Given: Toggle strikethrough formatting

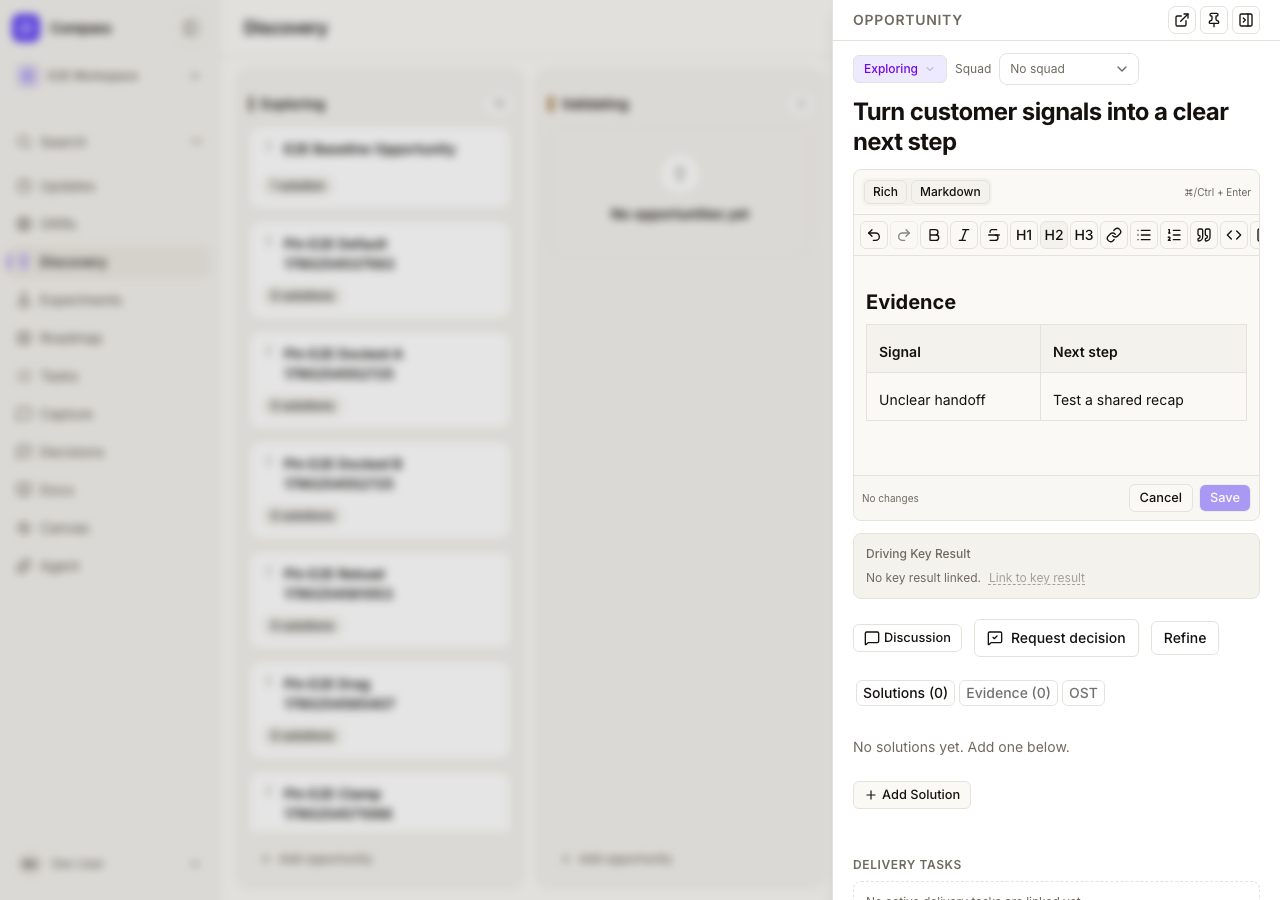Looking at the screenshot, I should (994, 235).
